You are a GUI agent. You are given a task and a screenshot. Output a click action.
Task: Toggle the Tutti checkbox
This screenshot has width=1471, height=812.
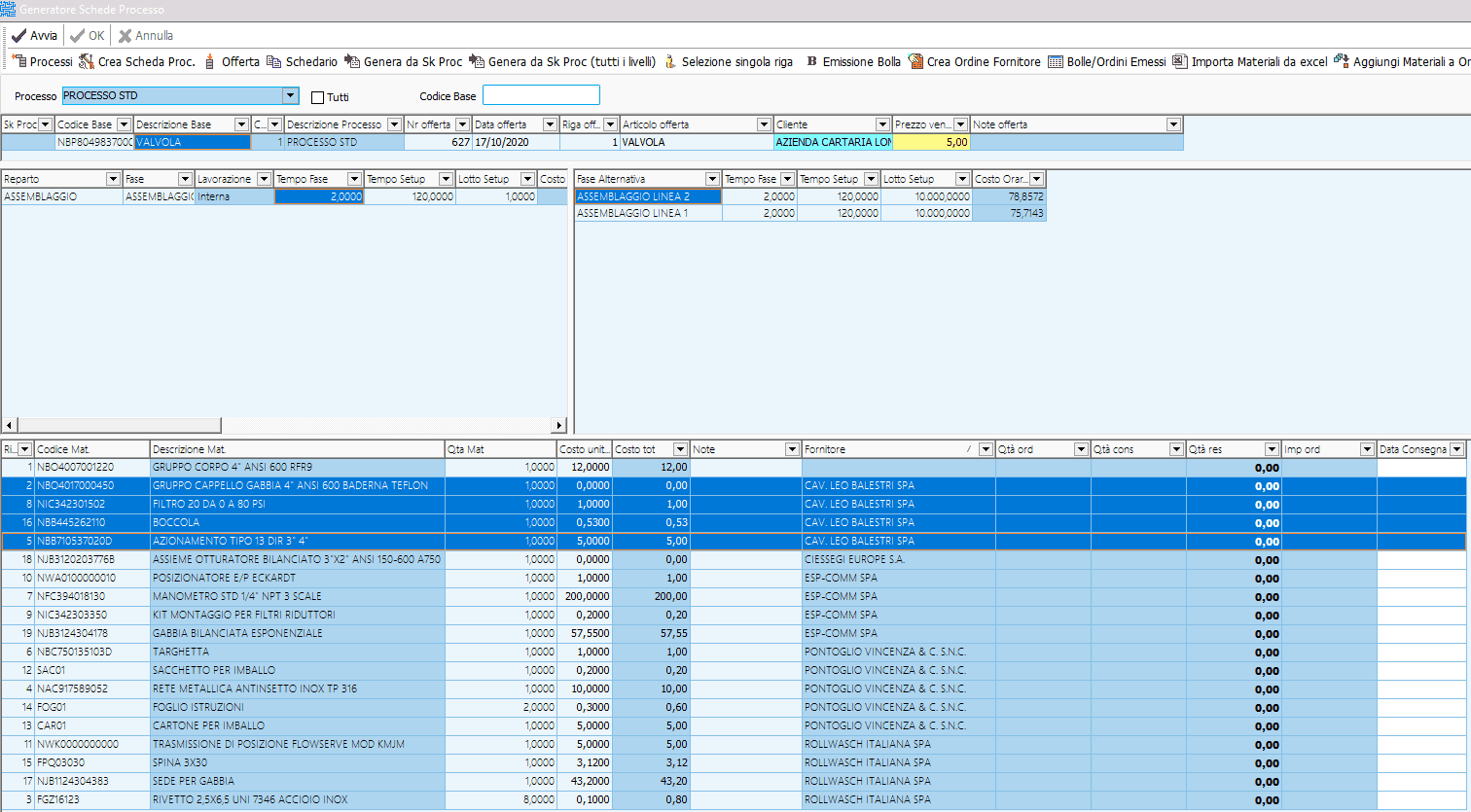coord(317,97)
